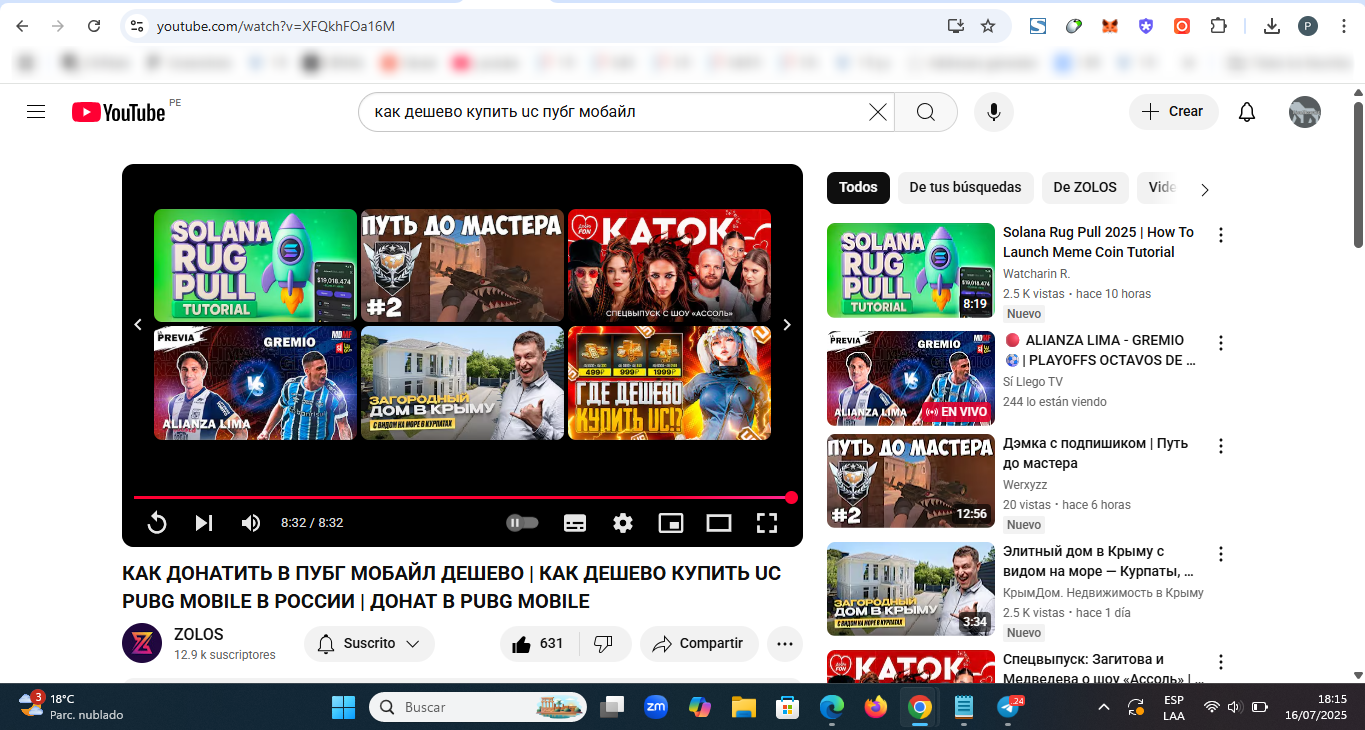Bookmark this page with star icon
Screen dimensions: 1365x730
click(x=988, y=26)
